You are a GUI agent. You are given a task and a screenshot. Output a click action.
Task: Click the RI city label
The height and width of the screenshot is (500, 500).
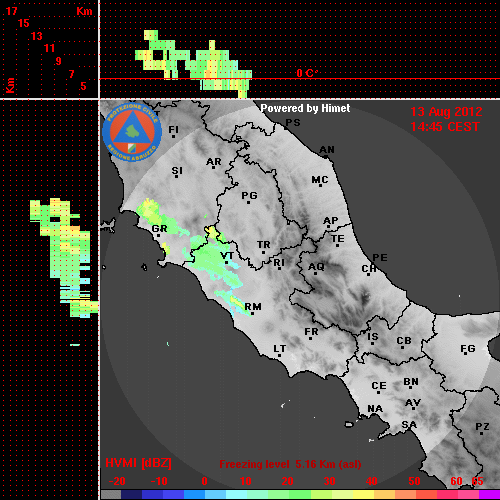click(x=279, y=263)
